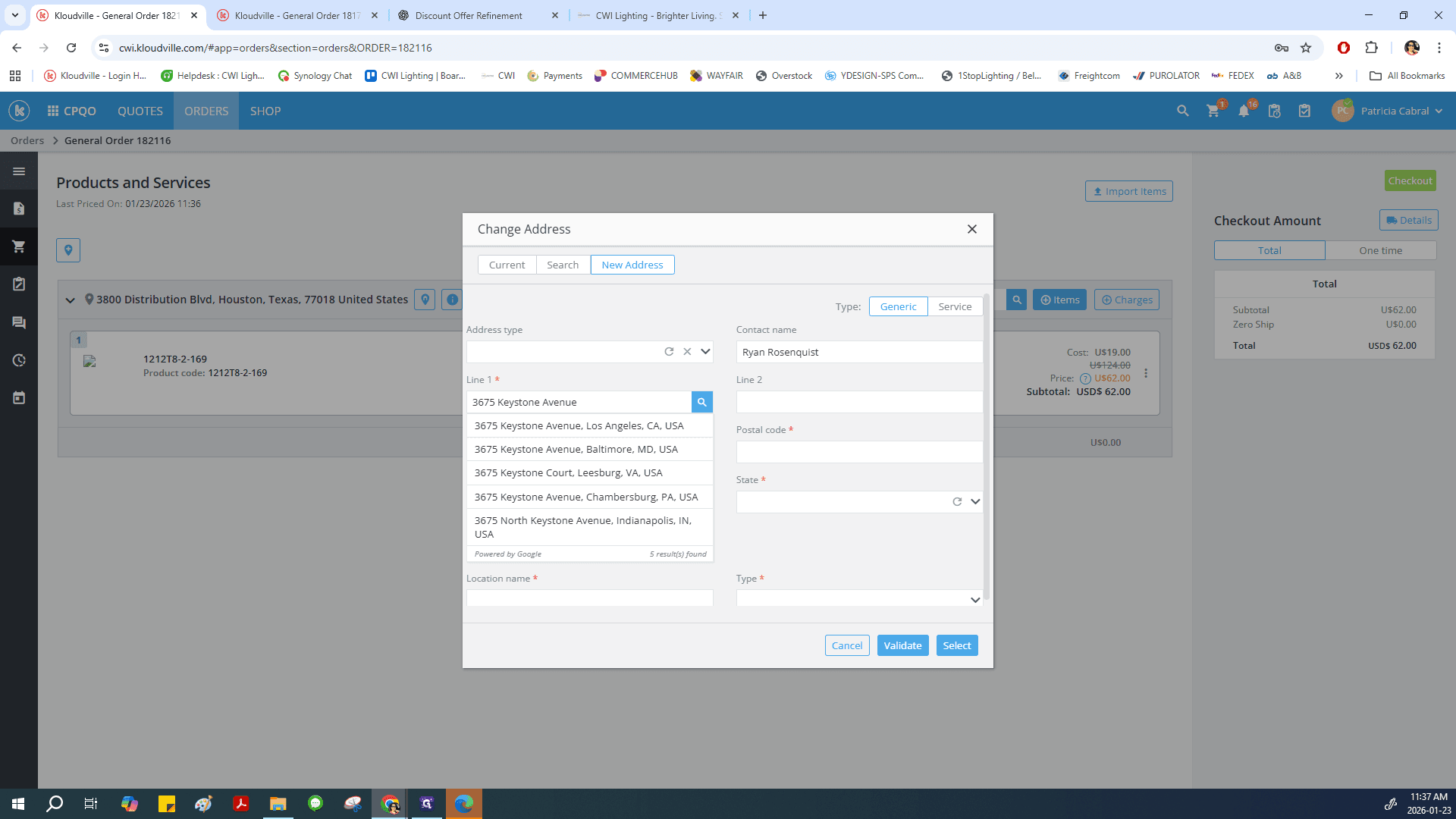The height and width of the screenshot is (819, 1456).
Task: Open the SHOP menu
Action: 265,111
